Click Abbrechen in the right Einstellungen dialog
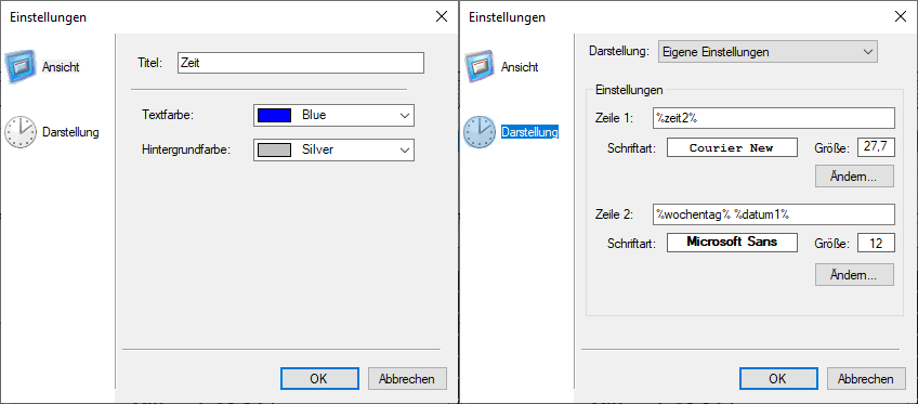The height and width of the screenshot is (404, 918). click(865, 379)
